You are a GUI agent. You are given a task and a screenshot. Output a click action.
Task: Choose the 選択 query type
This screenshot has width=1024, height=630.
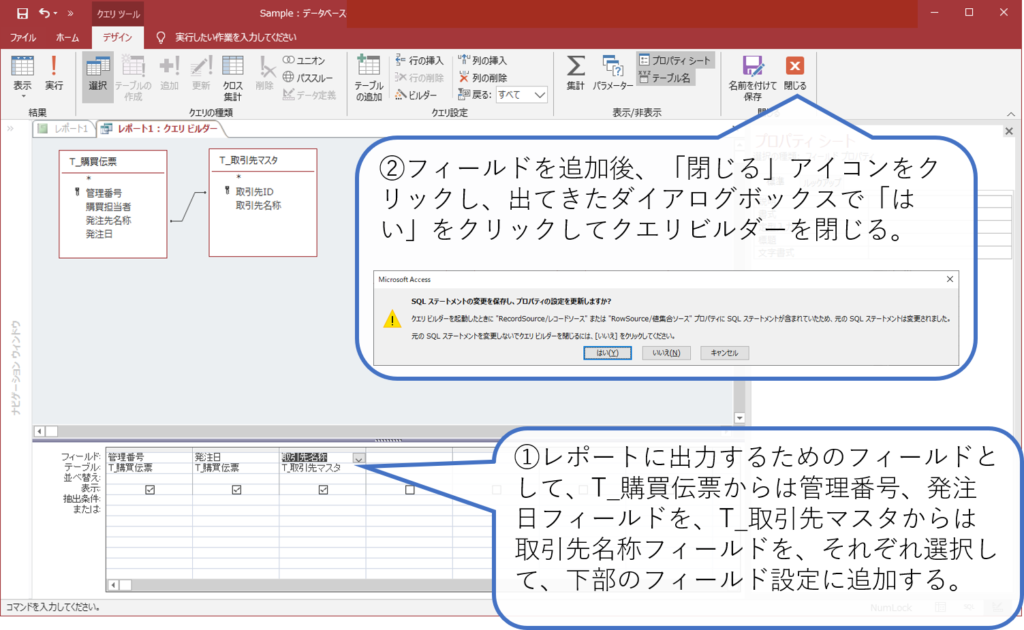coord(98,77)
